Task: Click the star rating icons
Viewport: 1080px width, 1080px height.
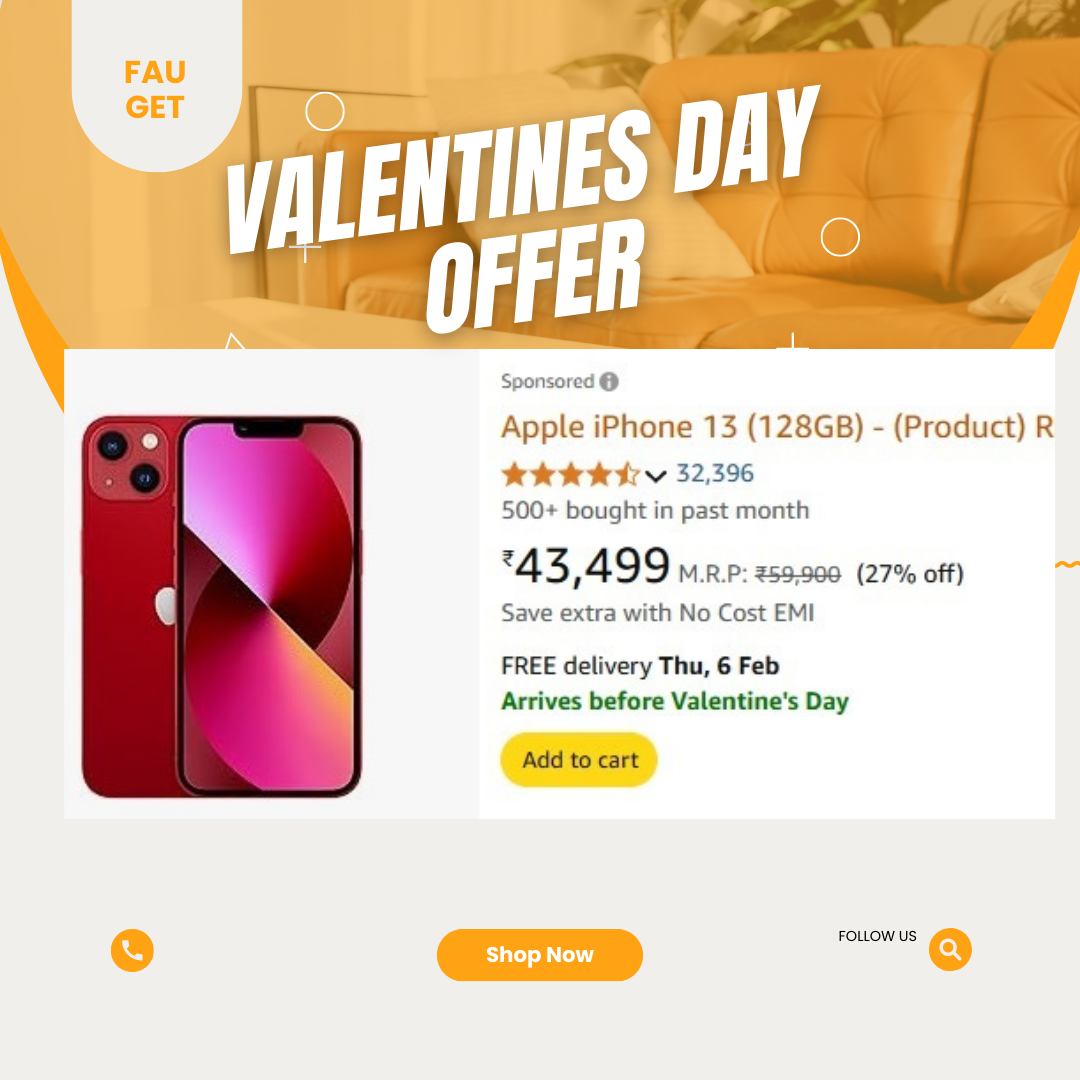Action: pos(571,475)
